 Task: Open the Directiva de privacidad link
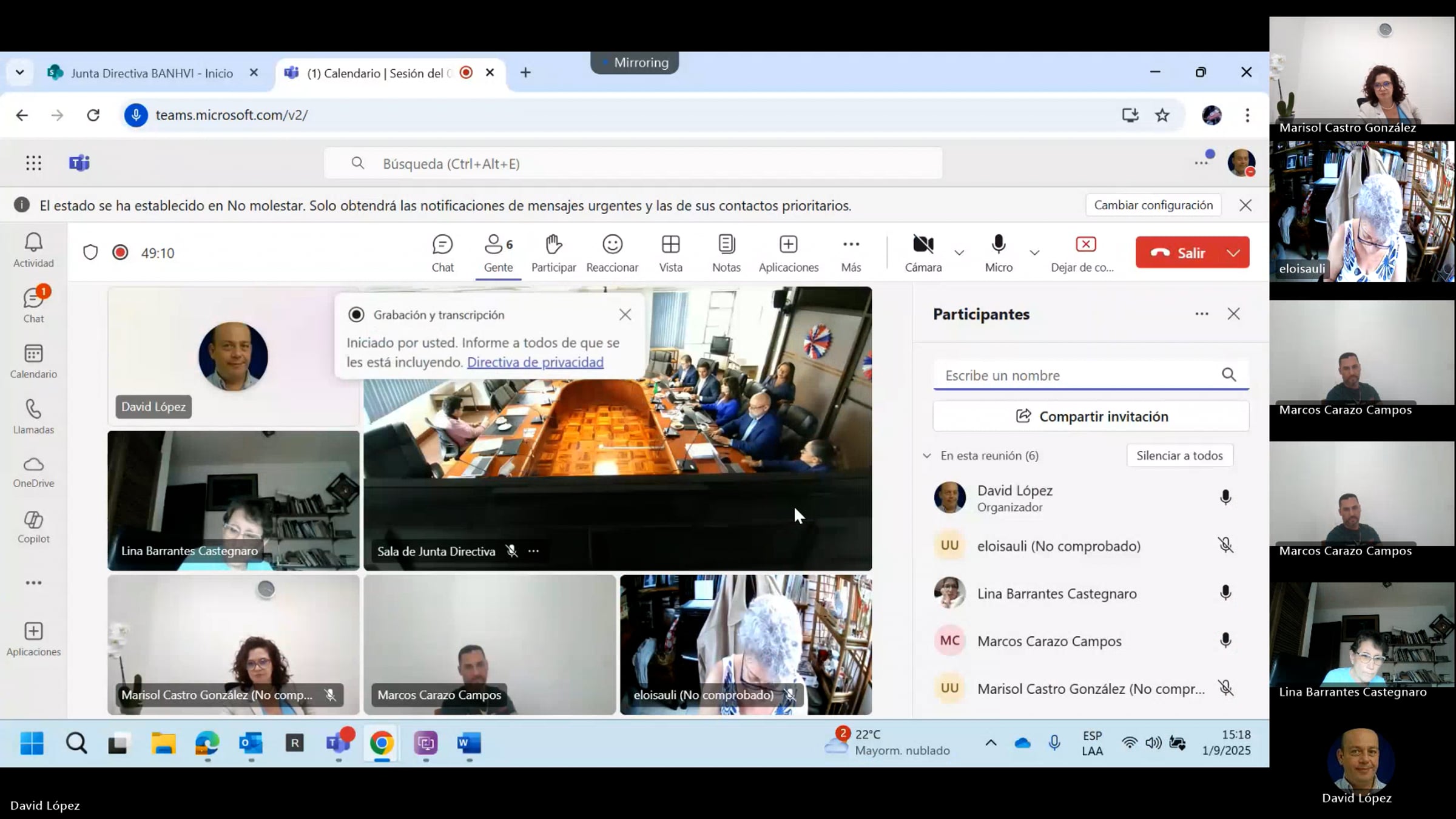click(x=535, y=362)
